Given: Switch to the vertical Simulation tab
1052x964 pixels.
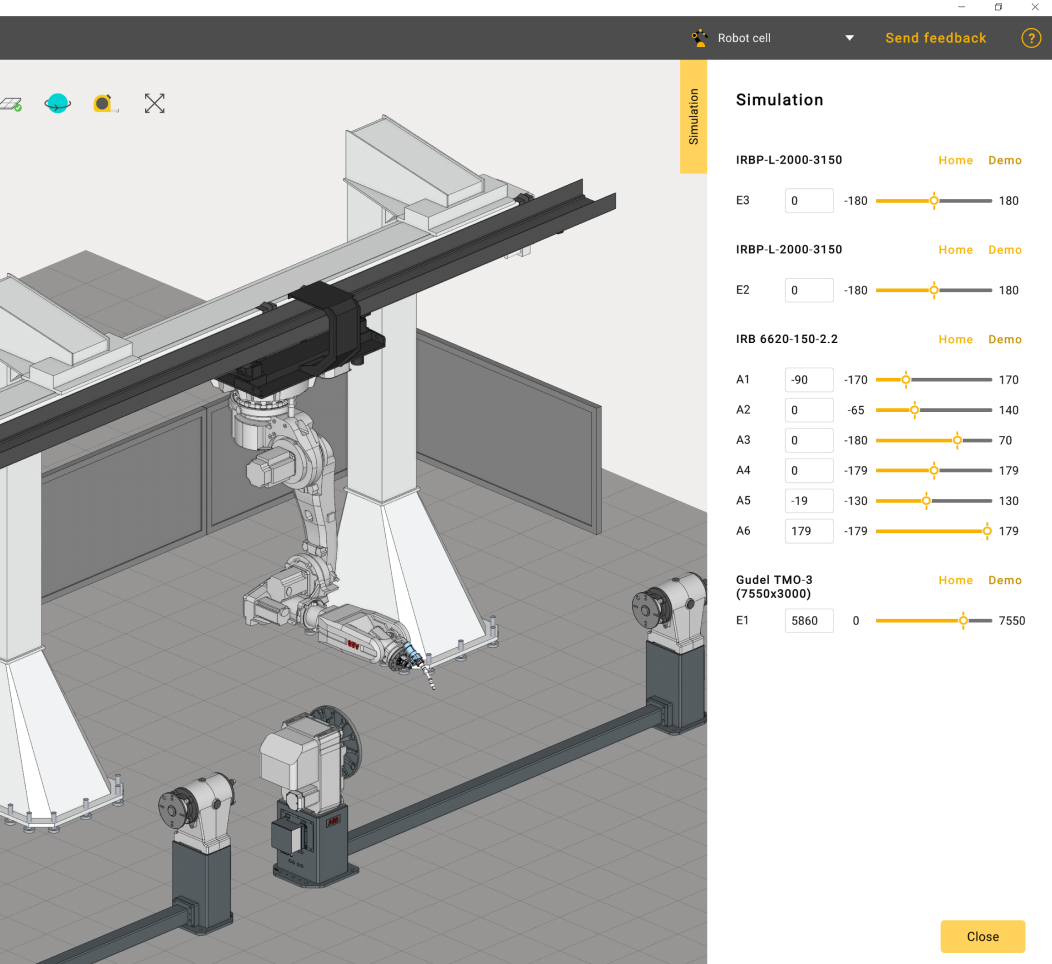Looking at the screenshot, I should 693,117.
